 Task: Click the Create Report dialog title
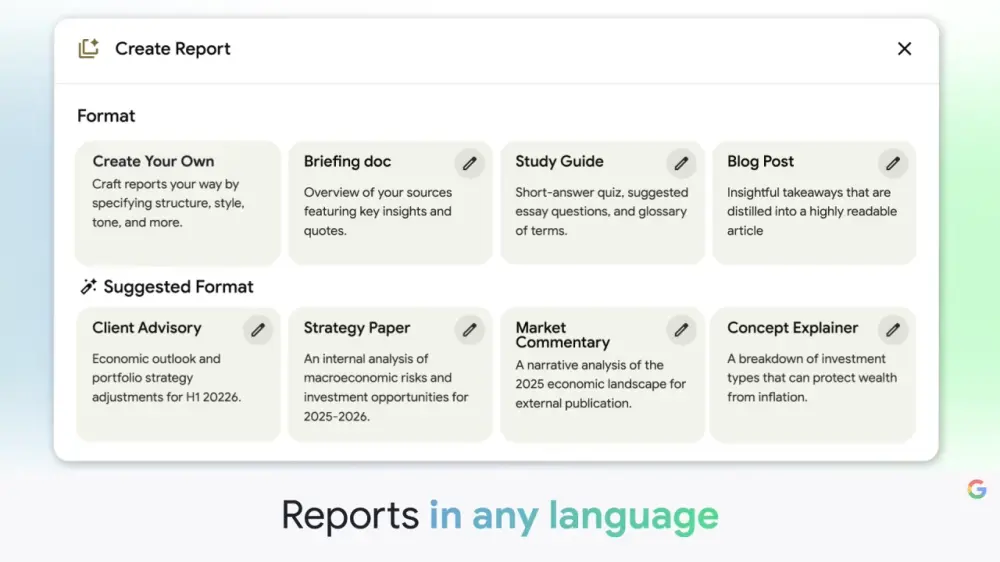coord(172,48)
